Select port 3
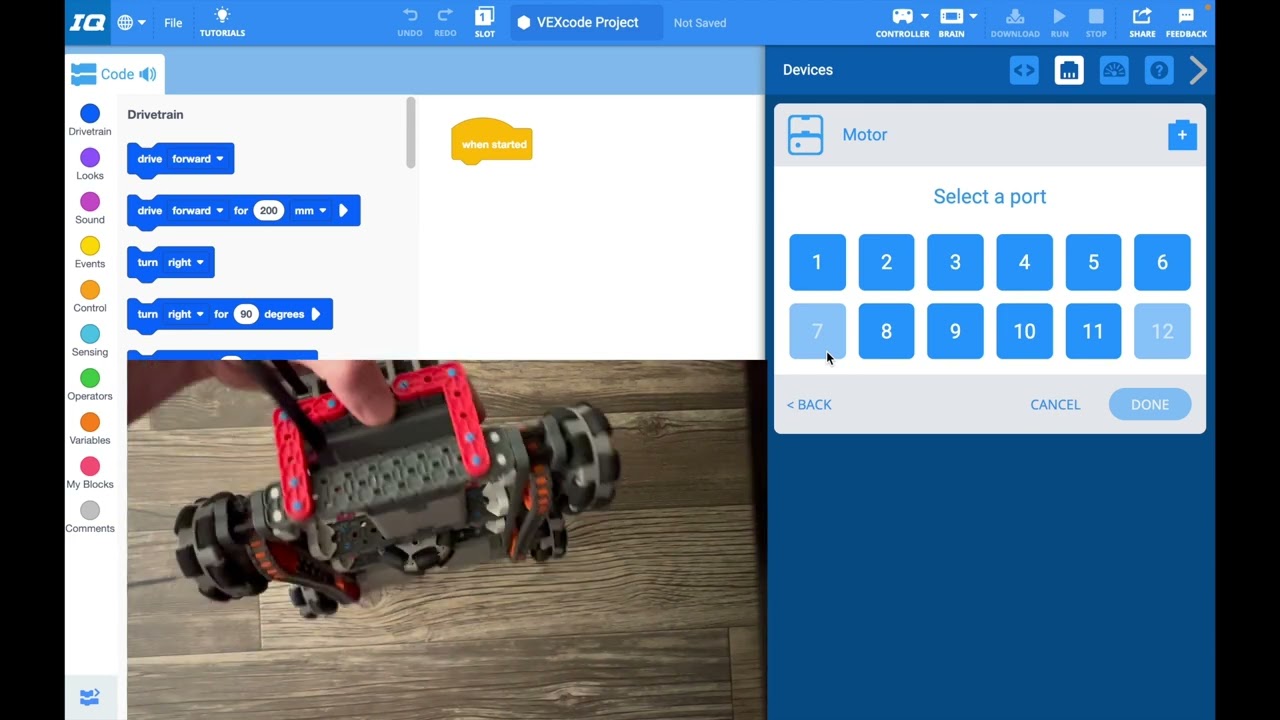The image size is (1280, 720). point(955,262)
